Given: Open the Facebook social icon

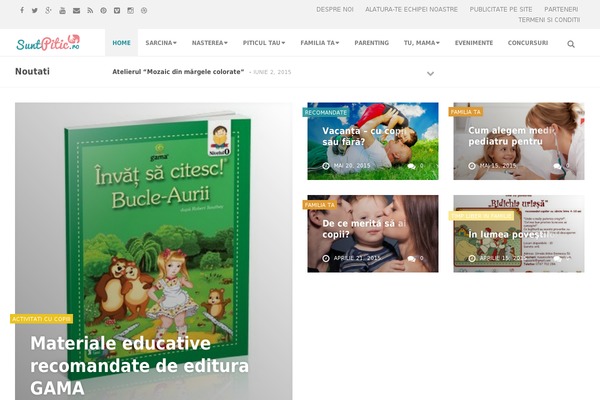Looking at the screenshot, I should coord(22,10).
